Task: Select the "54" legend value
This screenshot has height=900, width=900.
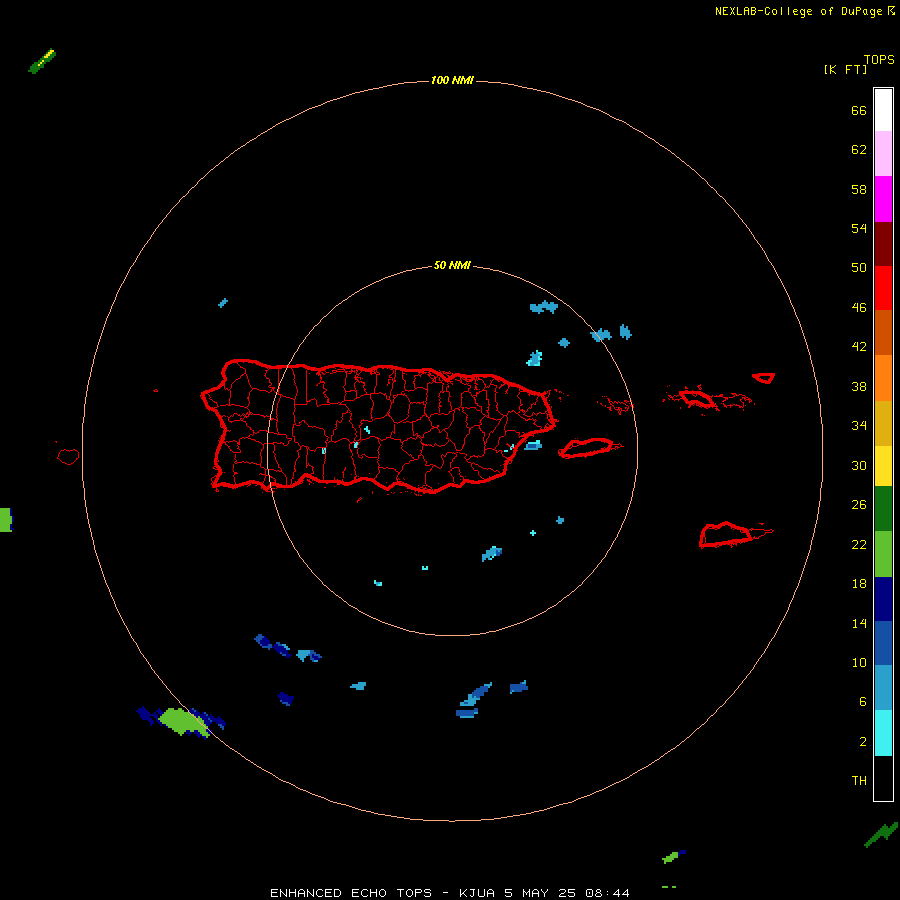Action: pyautogui.click(x=859, y=228)
